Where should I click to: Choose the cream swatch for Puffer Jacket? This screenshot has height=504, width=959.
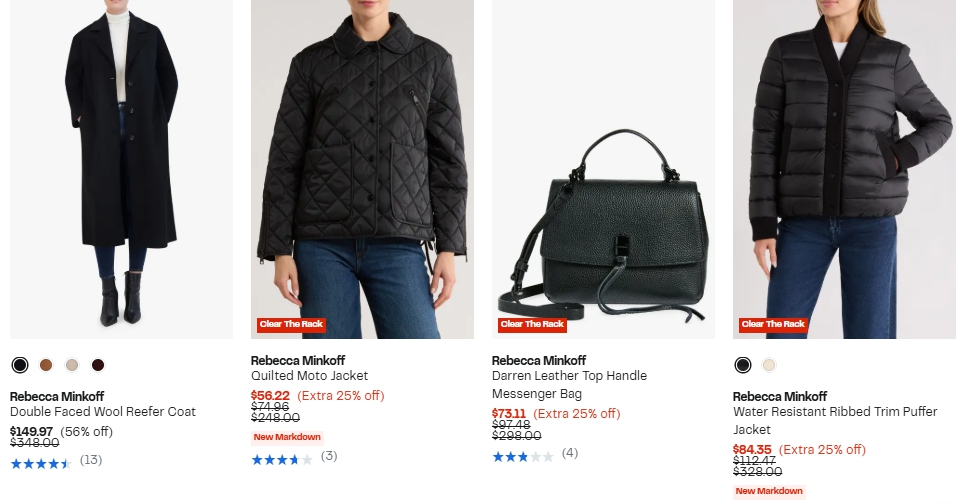(769, 365)
